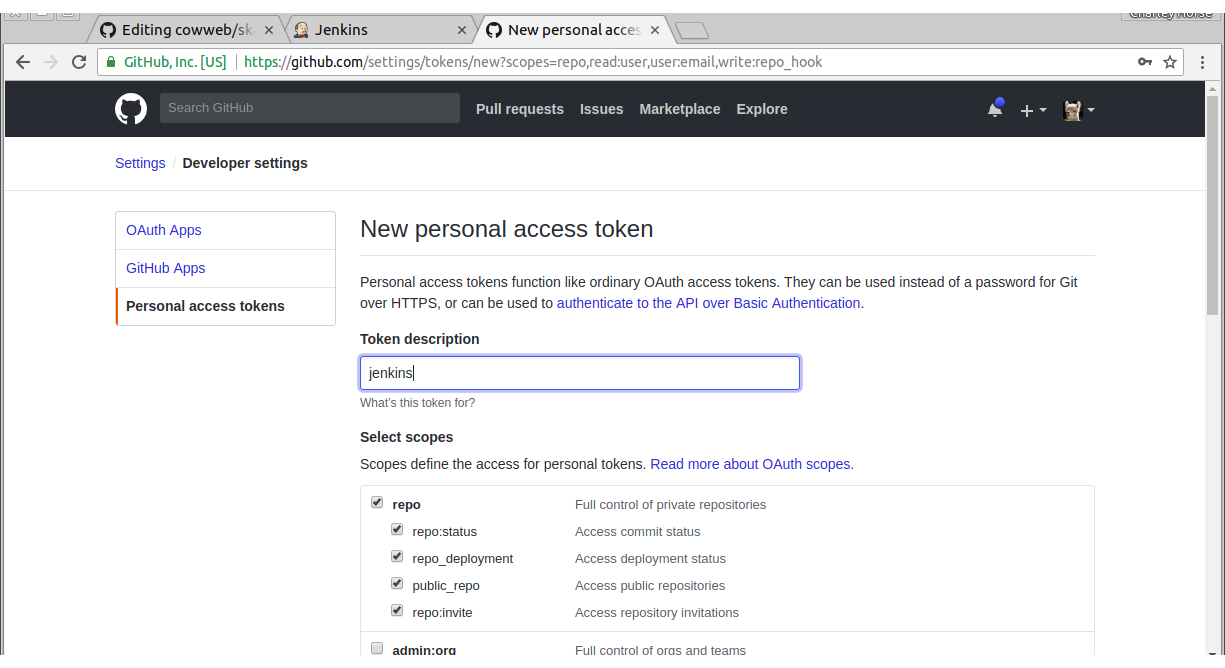Click the secure padlock icon

(112, 62)
